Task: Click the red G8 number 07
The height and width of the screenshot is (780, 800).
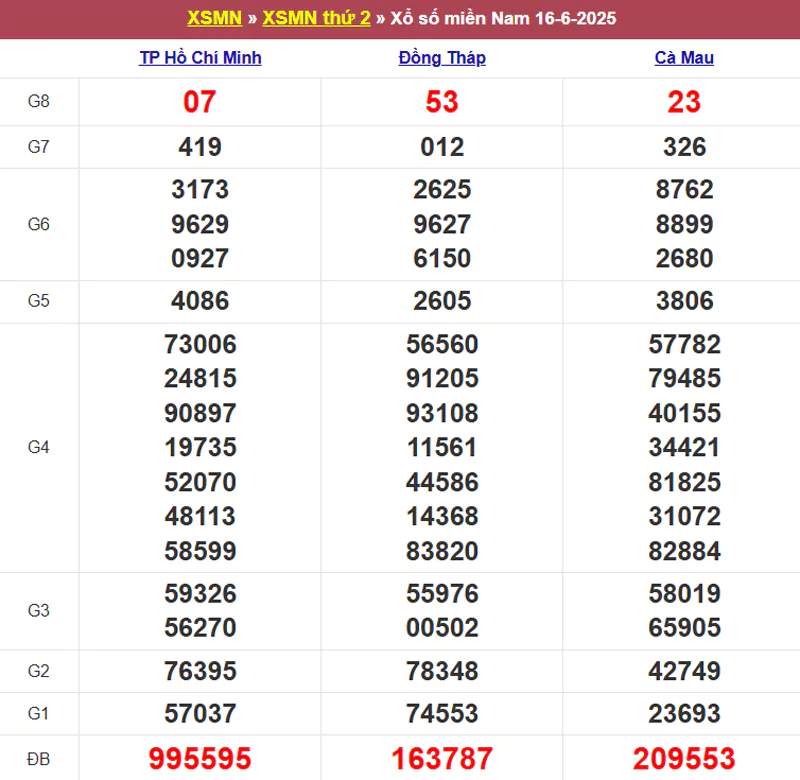Action: [x=199, y=102]
